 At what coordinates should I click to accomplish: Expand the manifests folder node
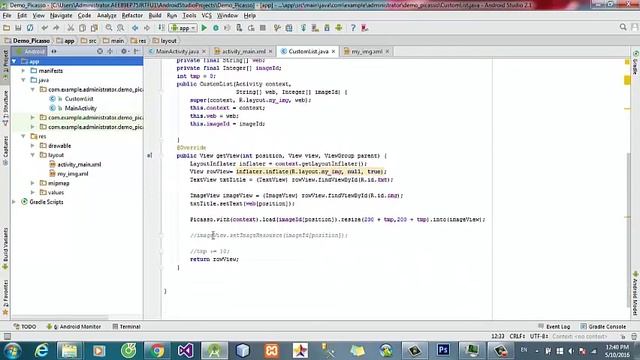(24, 71)
